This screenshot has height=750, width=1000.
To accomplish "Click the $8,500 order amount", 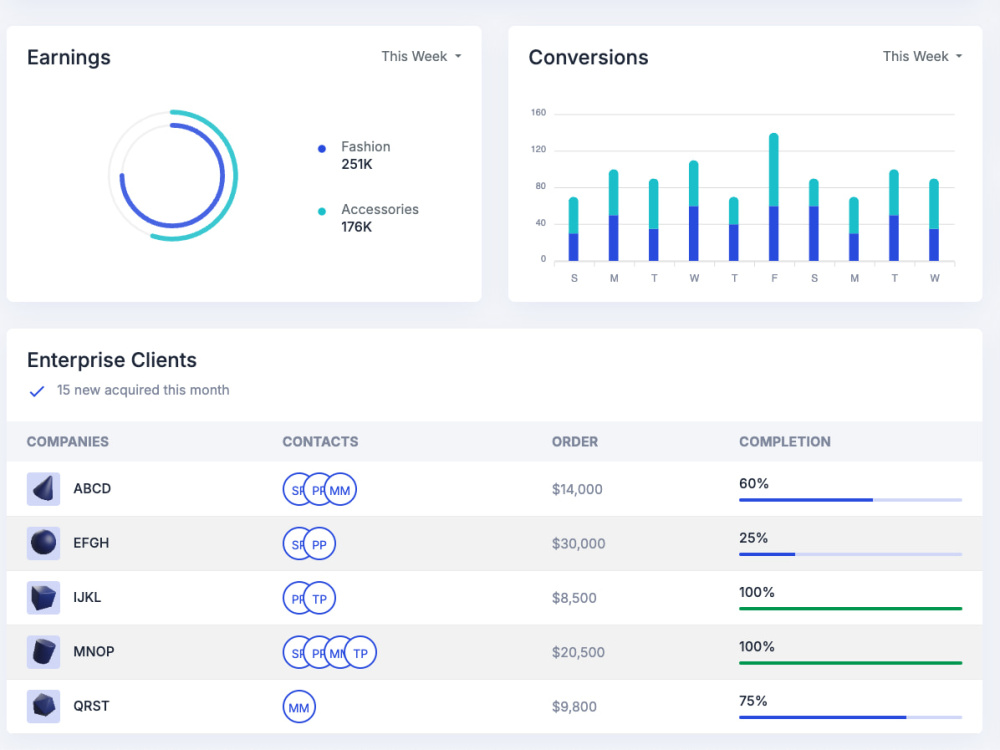I will click(x=574, y=598).
